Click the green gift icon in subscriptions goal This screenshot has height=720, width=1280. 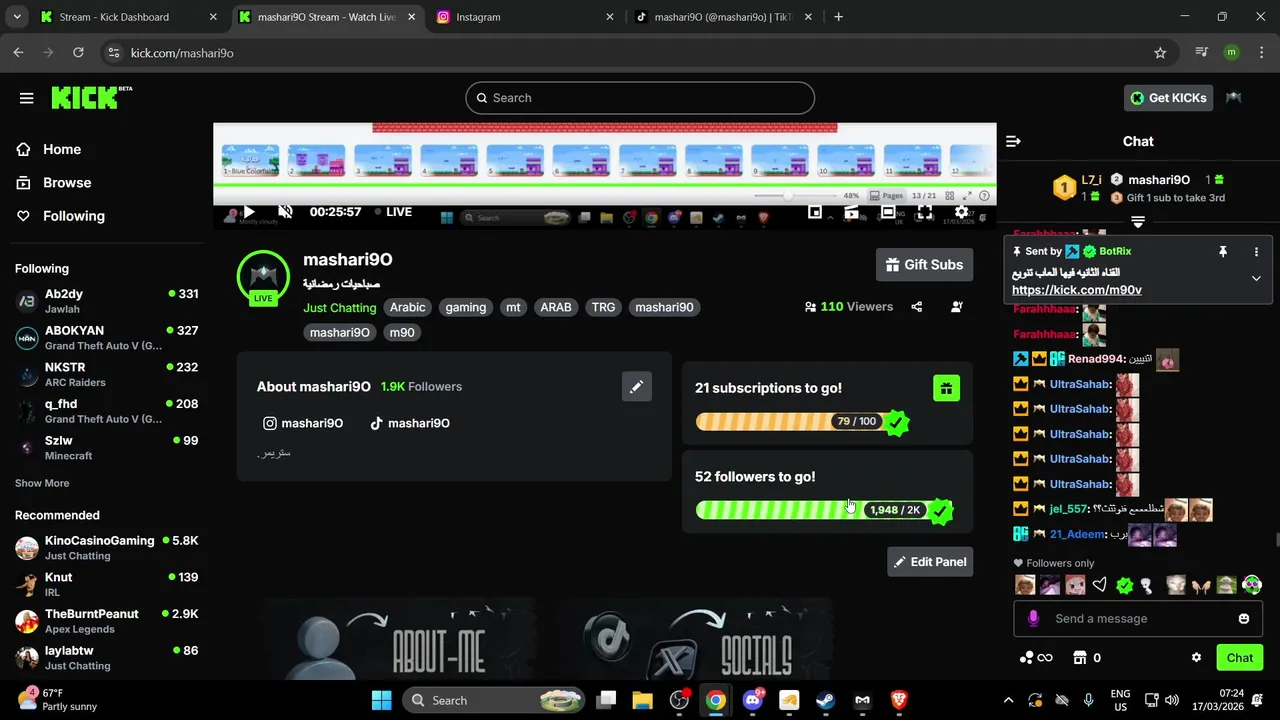(947, 388)
